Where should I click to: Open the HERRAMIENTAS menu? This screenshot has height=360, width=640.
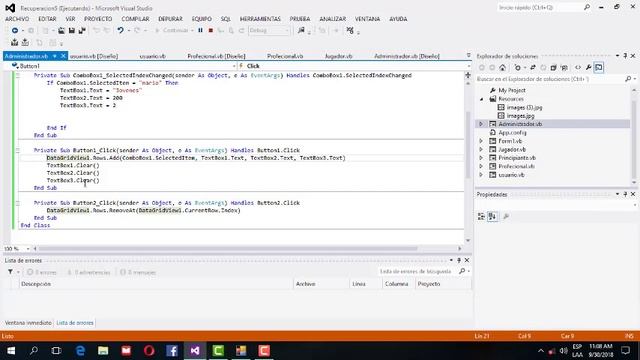(x=260, y=19)
